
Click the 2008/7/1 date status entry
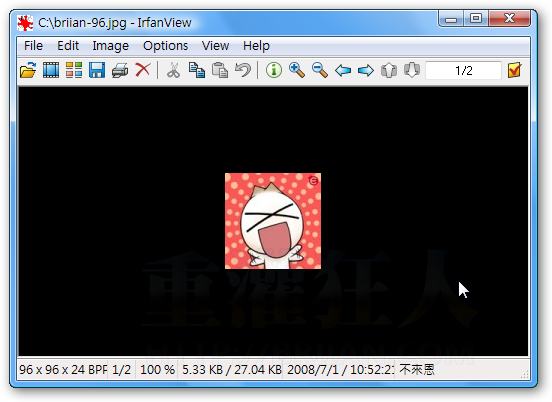point(340,369)
